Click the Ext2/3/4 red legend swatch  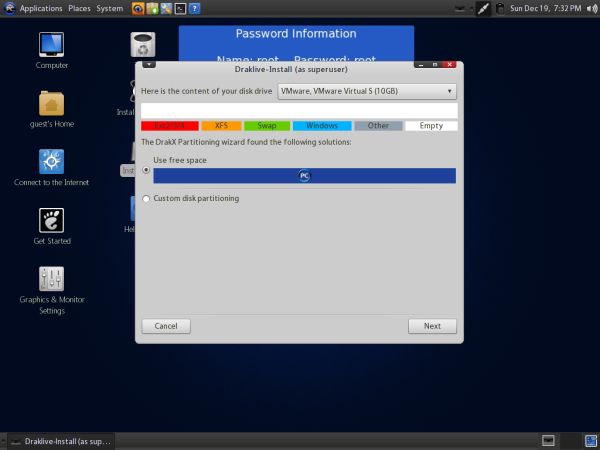(x=170, y=126)
